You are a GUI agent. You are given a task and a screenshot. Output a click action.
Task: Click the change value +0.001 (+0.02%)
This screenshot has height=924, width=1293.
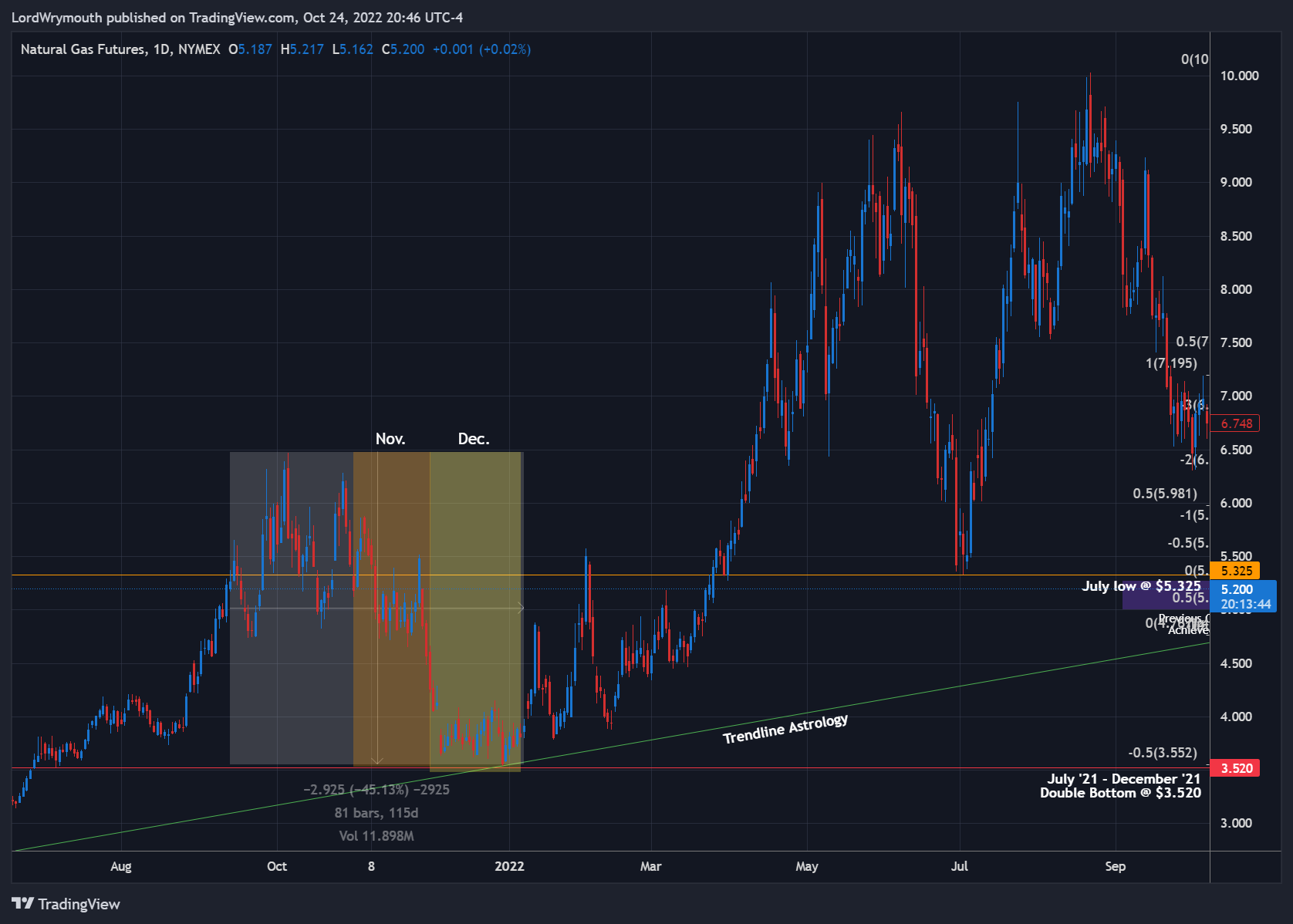481,49
